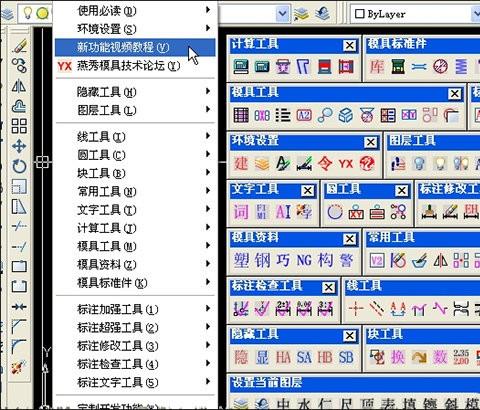Click the AI icon in 文字工具 toolbar
The image size is (480, 410).
[x=283, y=212]
